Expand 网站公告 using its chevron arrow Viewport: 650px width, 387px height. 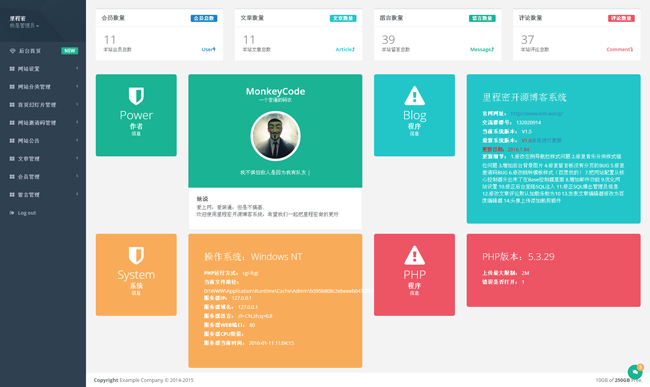pos(77,140)
